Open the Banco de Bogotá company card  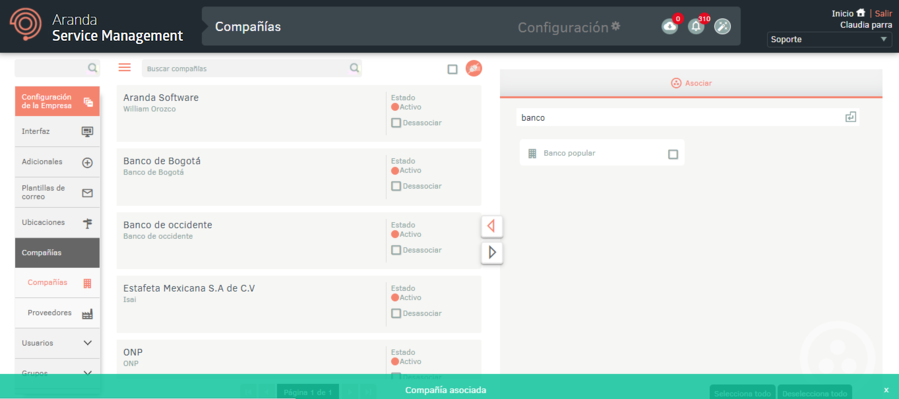[x=299, y=177]
